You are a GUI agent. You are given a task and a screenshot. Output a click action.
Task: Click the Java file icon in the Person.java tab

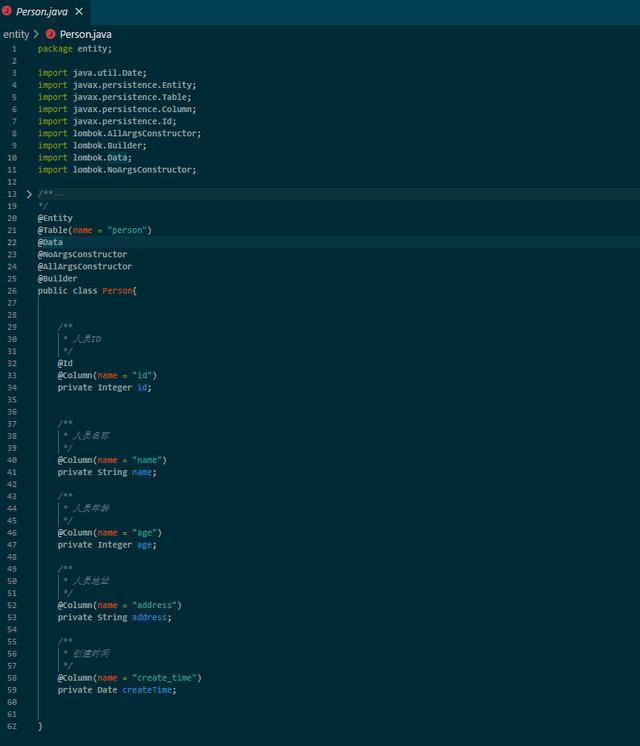8,11
